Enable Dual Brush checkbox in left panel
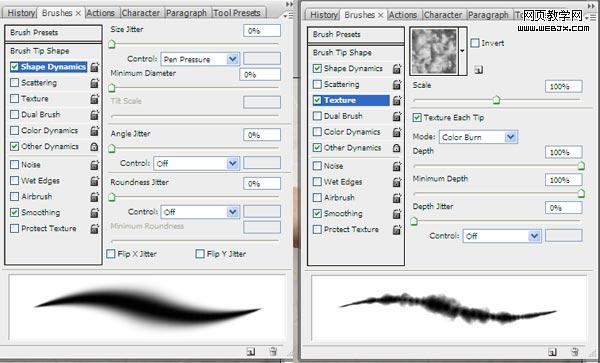 pos(15,115)
